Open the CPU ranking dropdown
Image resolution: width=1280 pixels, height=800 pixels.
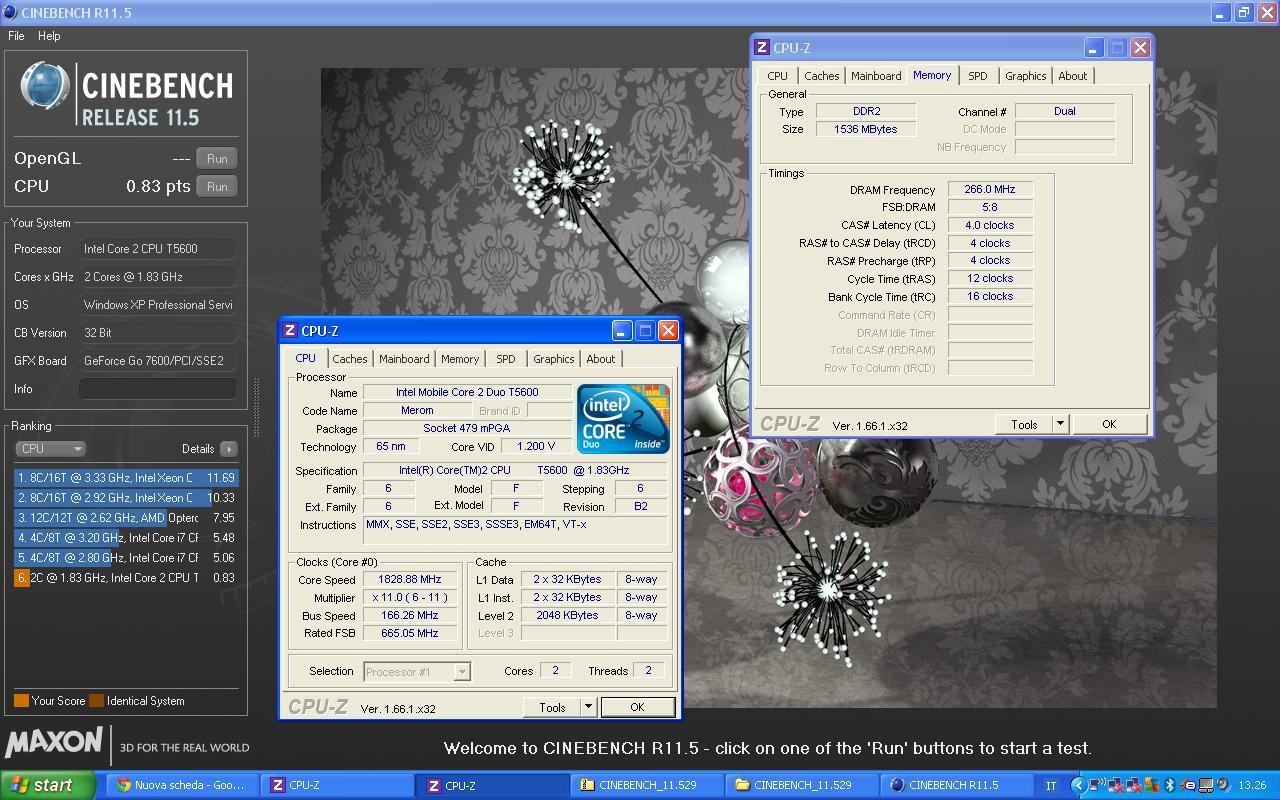[x=51, y=449]
